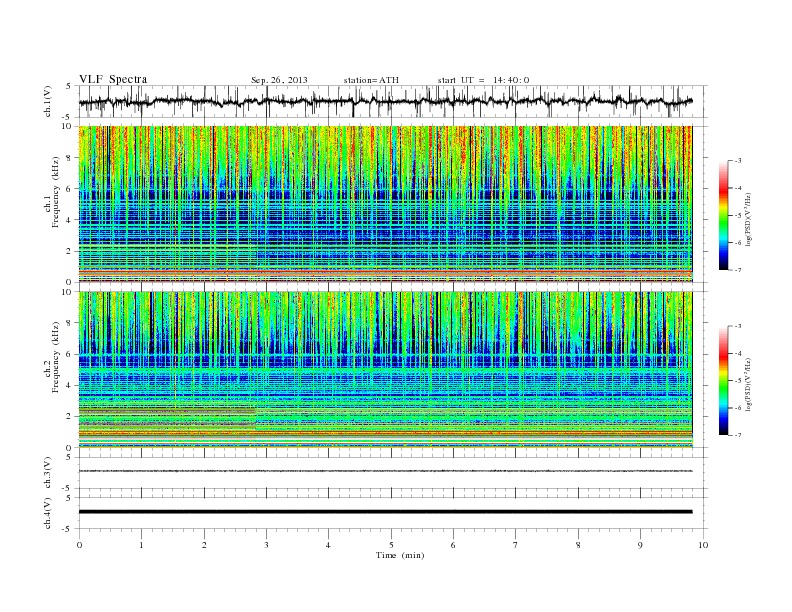Screen dimensions: 792x612
Task: Click the 'ch.1(V)' axis label
Action: click(x=48, y=102)
